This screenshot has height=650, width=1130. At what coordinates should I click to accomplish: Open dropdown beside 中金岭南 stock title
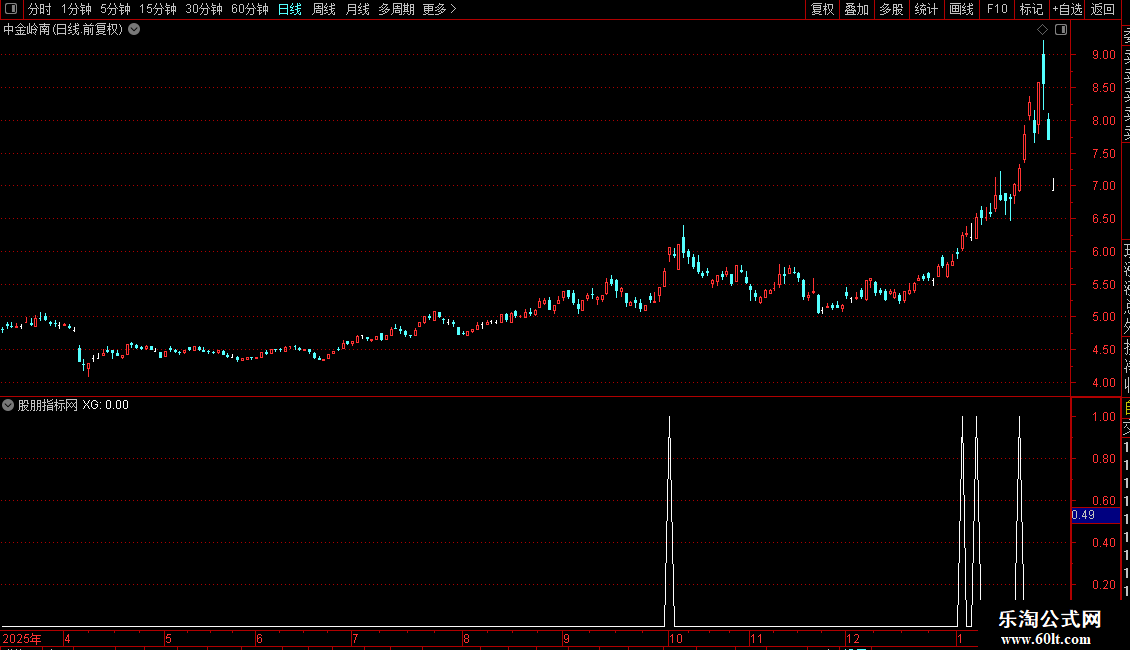(134, 30)
